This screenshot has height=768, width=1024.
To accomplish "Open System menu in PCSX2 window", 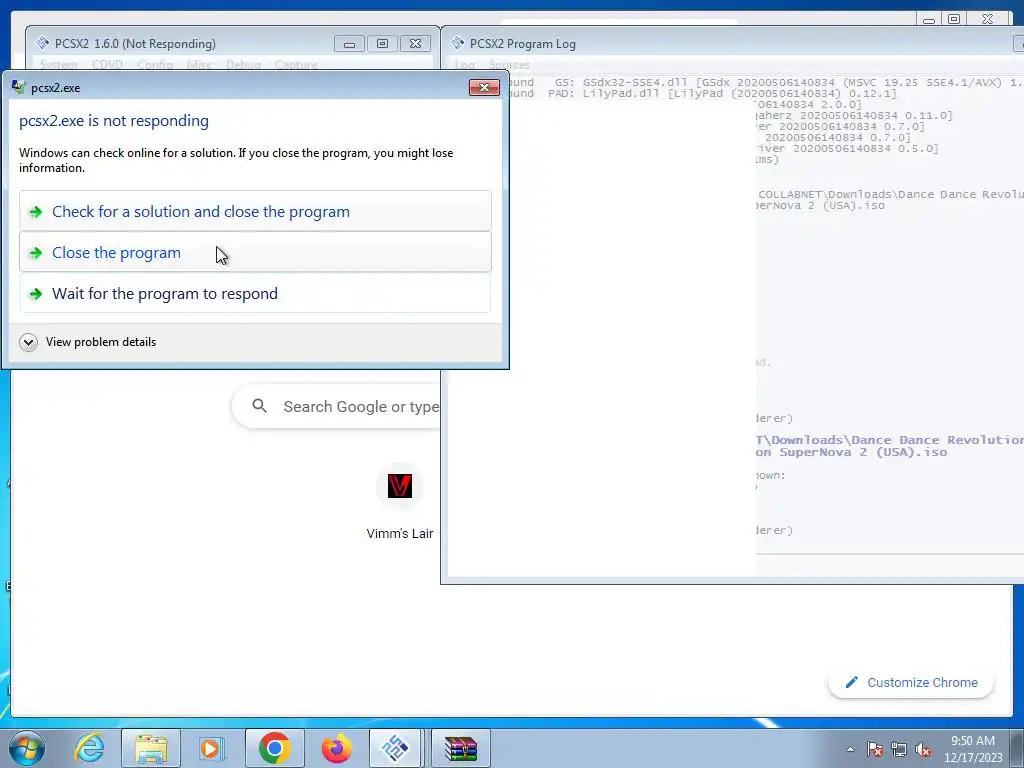I will pos(59,65).
